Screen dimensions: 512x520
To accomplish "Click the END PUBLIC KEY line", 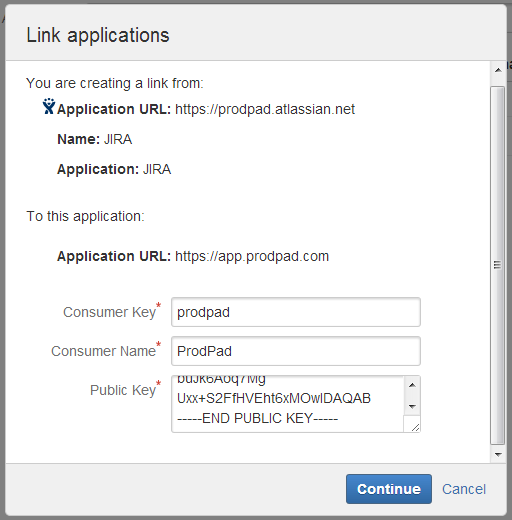I will (x=257, y=418).
